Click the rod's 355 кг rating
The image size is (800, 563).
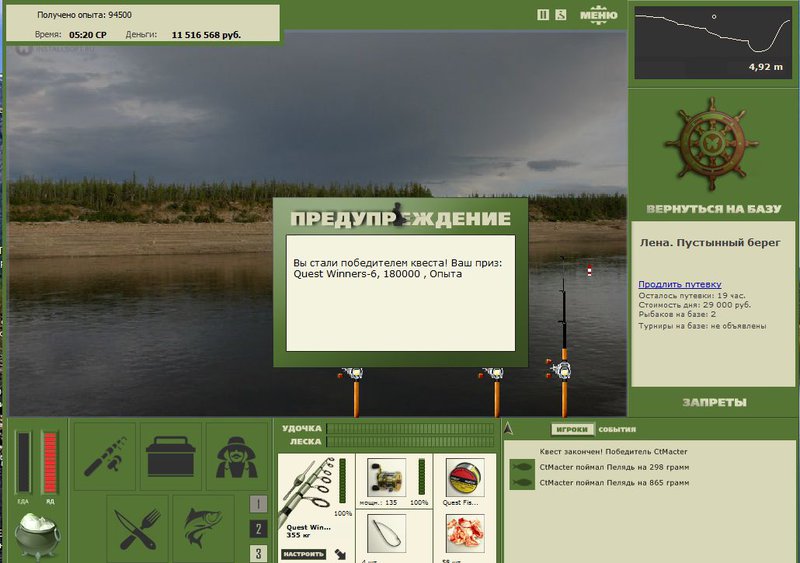(x=296, y=535)
